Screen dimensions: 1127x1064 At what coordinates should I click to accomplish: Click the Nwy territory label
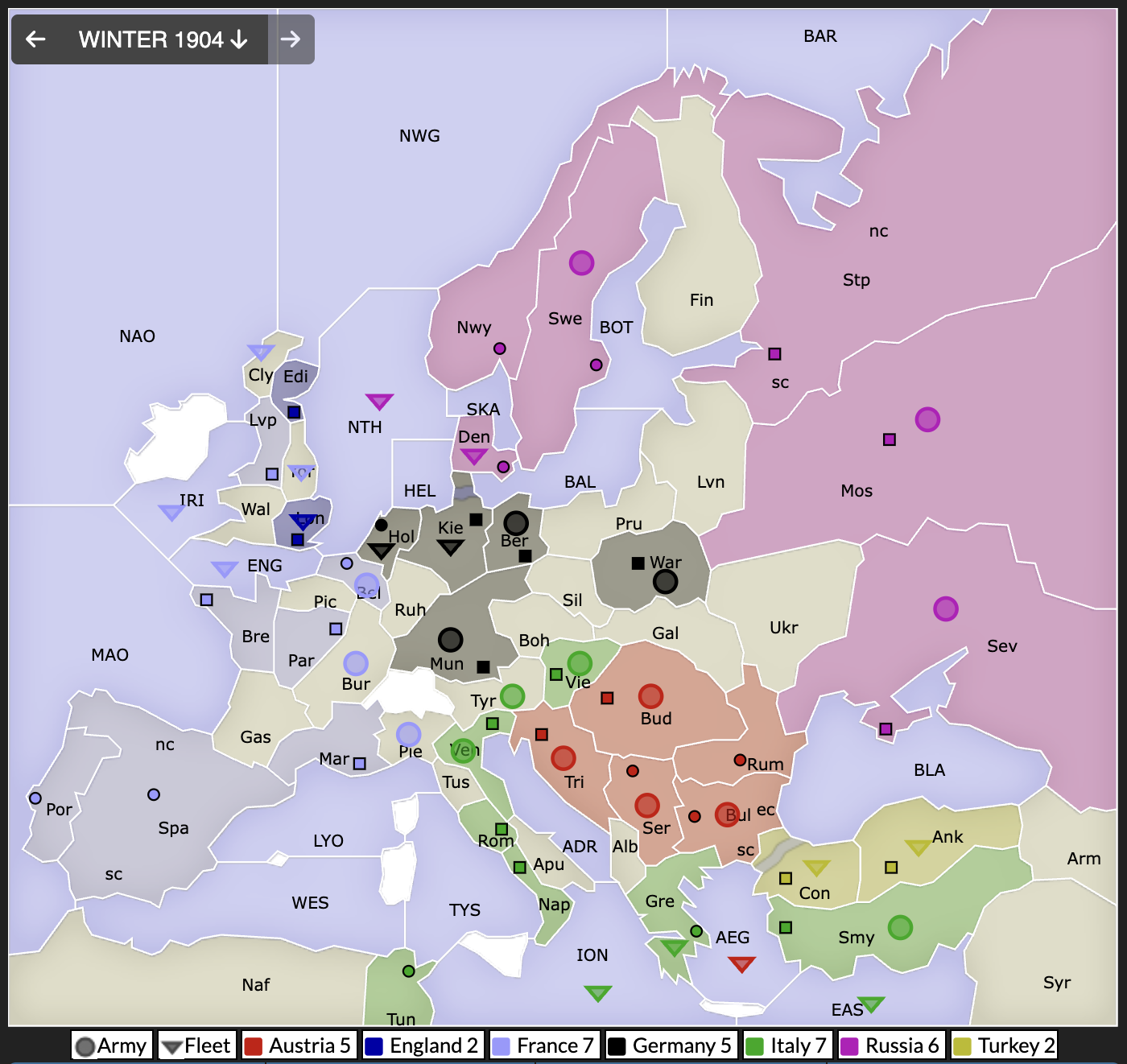473,328
